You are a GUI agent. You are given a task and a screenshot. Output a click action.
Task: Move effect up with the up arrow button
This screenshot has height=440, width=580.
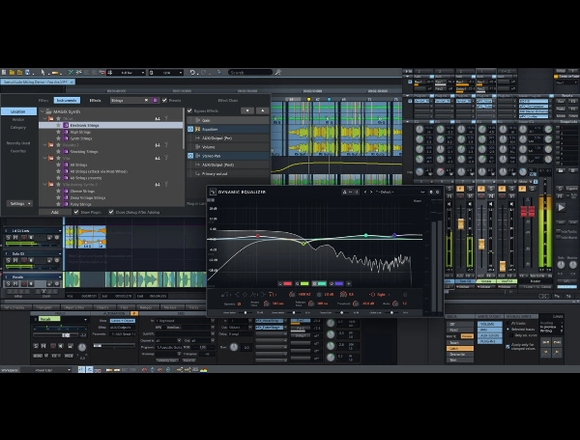pyautogui.click(x=263, y=111)
